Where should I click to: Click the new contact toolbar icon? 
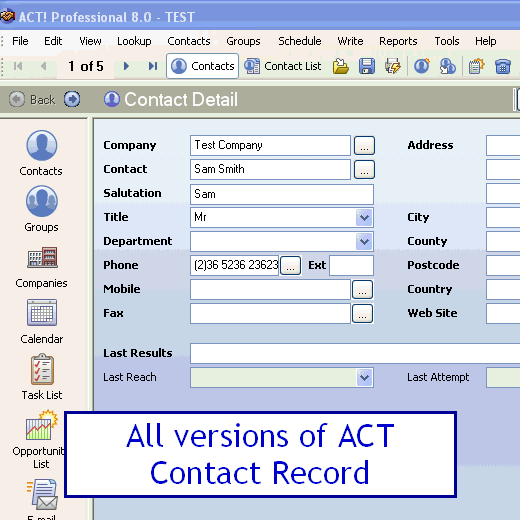pyautogui.click(x=422, y=66)
